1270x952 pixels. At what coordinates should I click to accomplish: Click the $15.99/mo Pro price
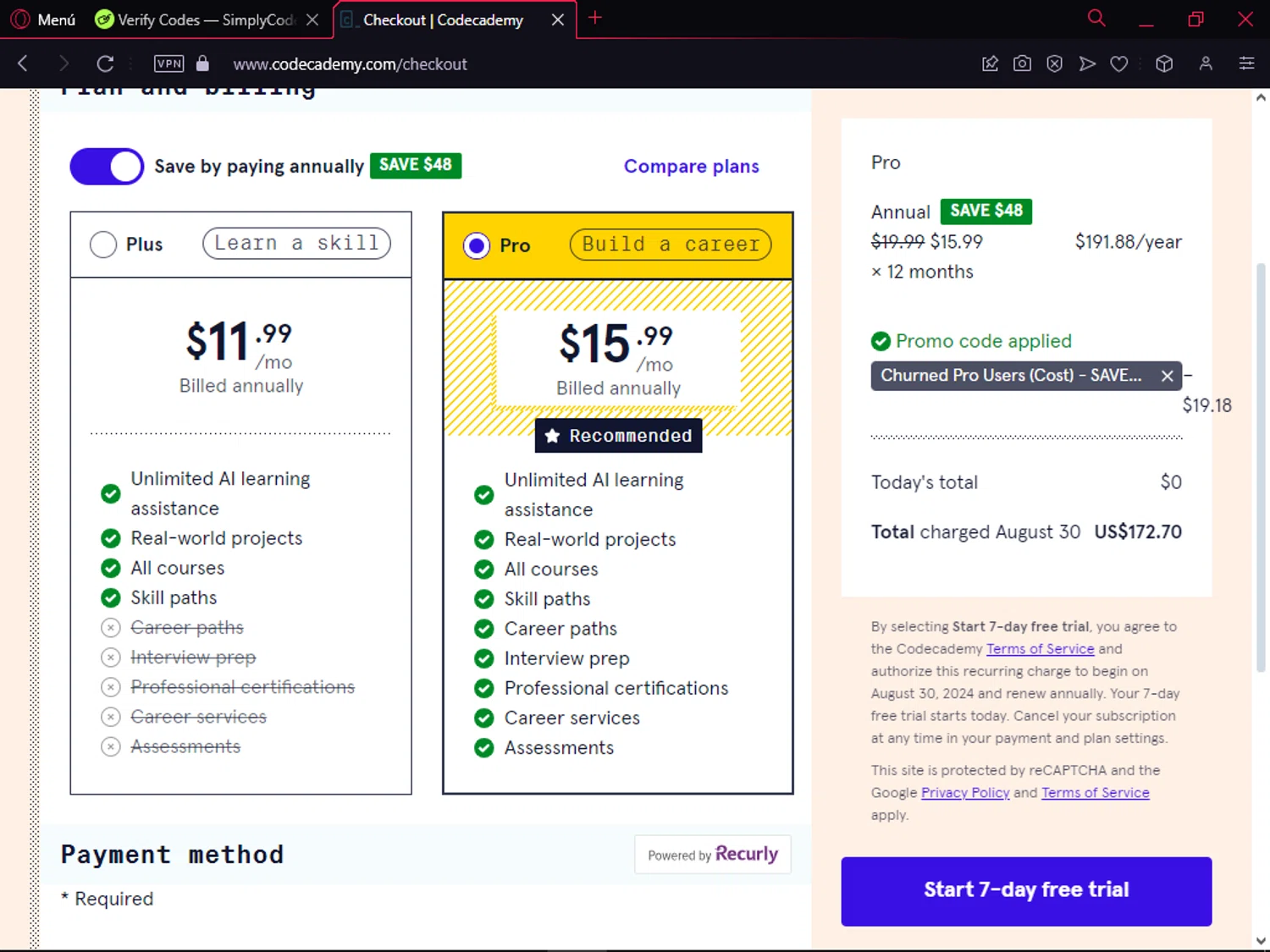[x=616, y=346]
